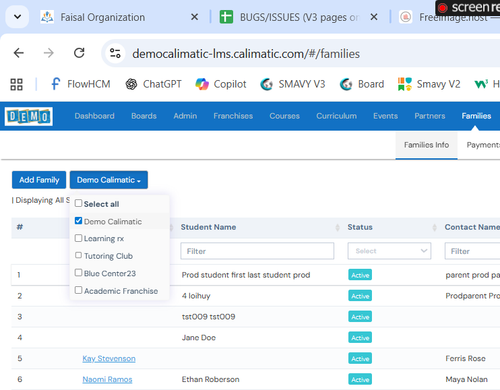Screen dimensions: 500x390
Task: Click the Student Name column header
Action: [208, 227]
